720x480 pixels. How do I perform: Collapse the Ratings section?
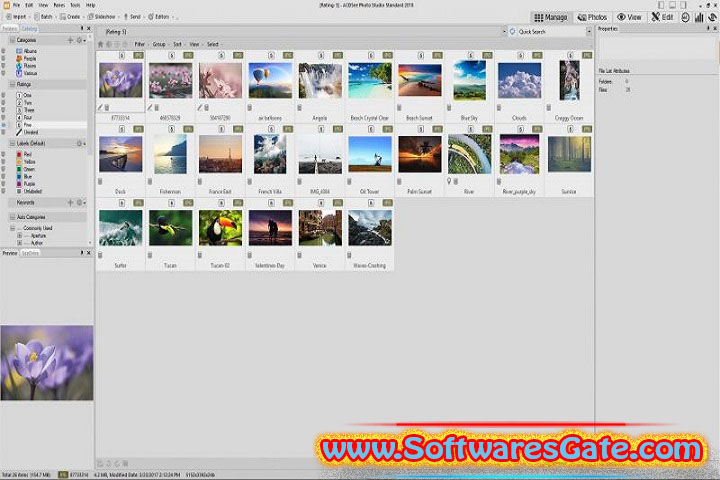(12, 85)
